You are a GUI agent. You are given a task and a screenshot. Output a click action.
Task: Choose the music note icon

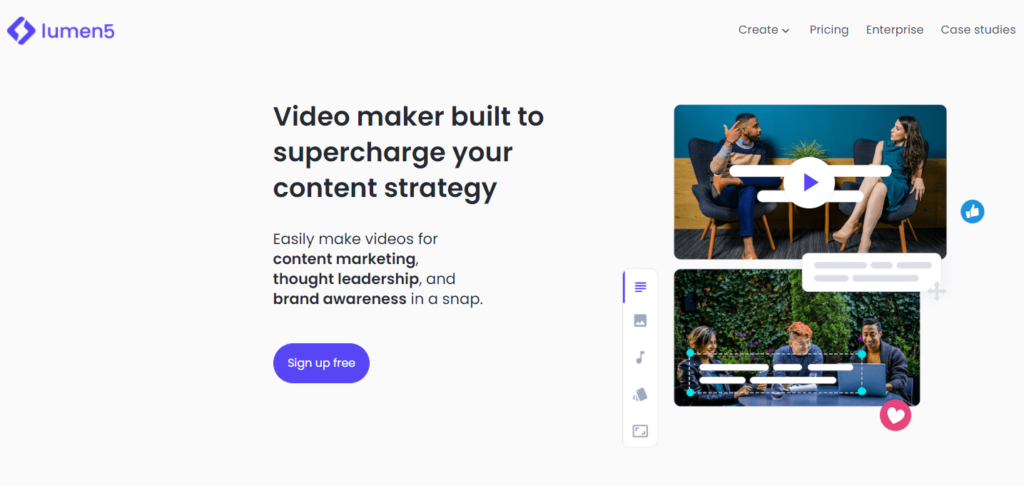640,357
